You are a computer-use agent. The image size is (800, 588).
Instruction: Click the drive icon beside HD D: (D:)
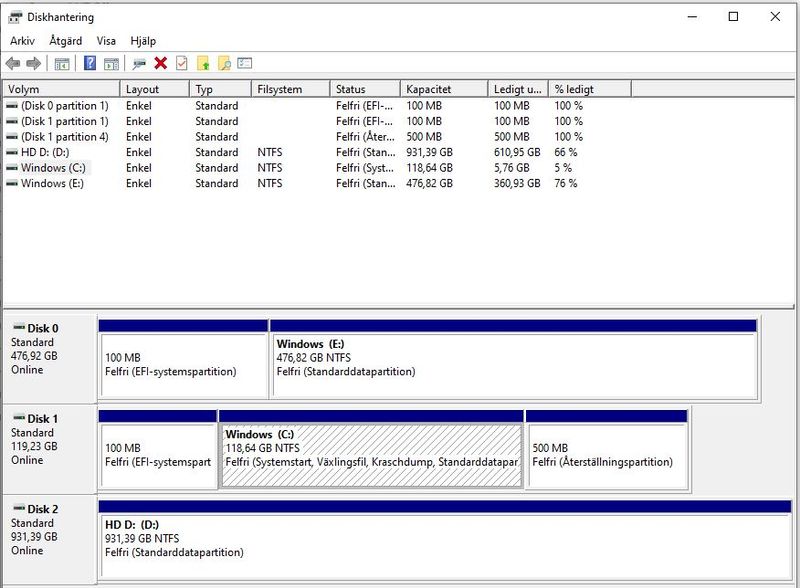point(12,152)
